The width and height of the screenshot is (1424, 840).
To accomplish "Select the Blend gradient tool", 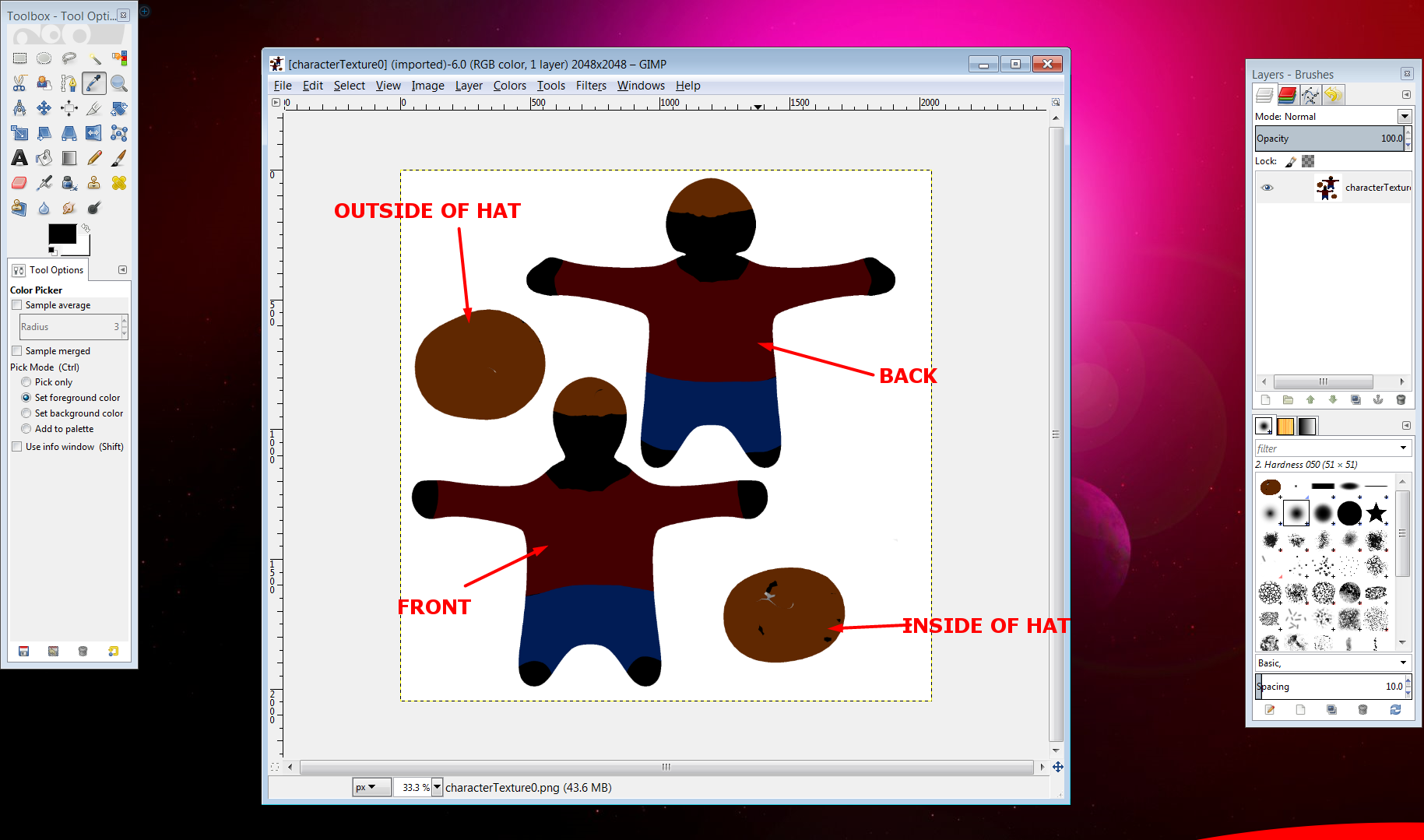I will (x=69, y=158).
